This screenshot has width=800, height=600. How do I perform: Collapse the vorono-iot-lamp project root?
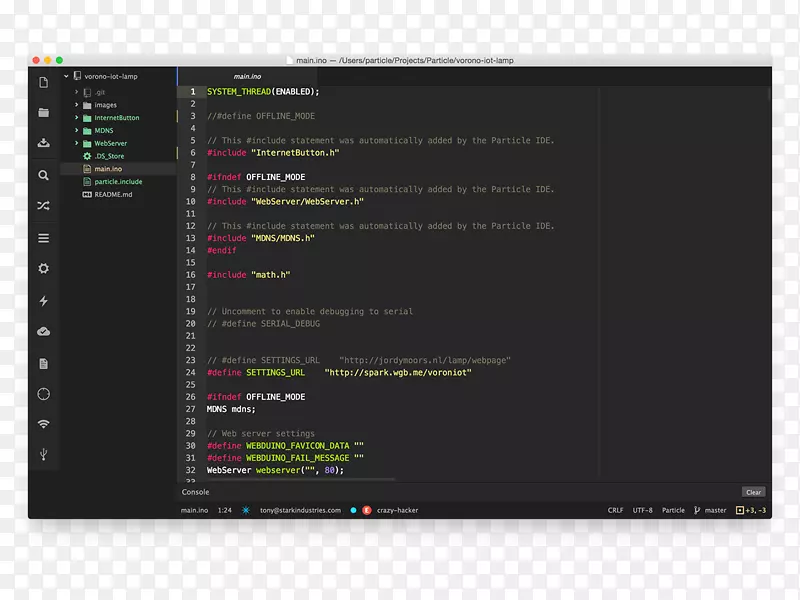tap(66, 77)
